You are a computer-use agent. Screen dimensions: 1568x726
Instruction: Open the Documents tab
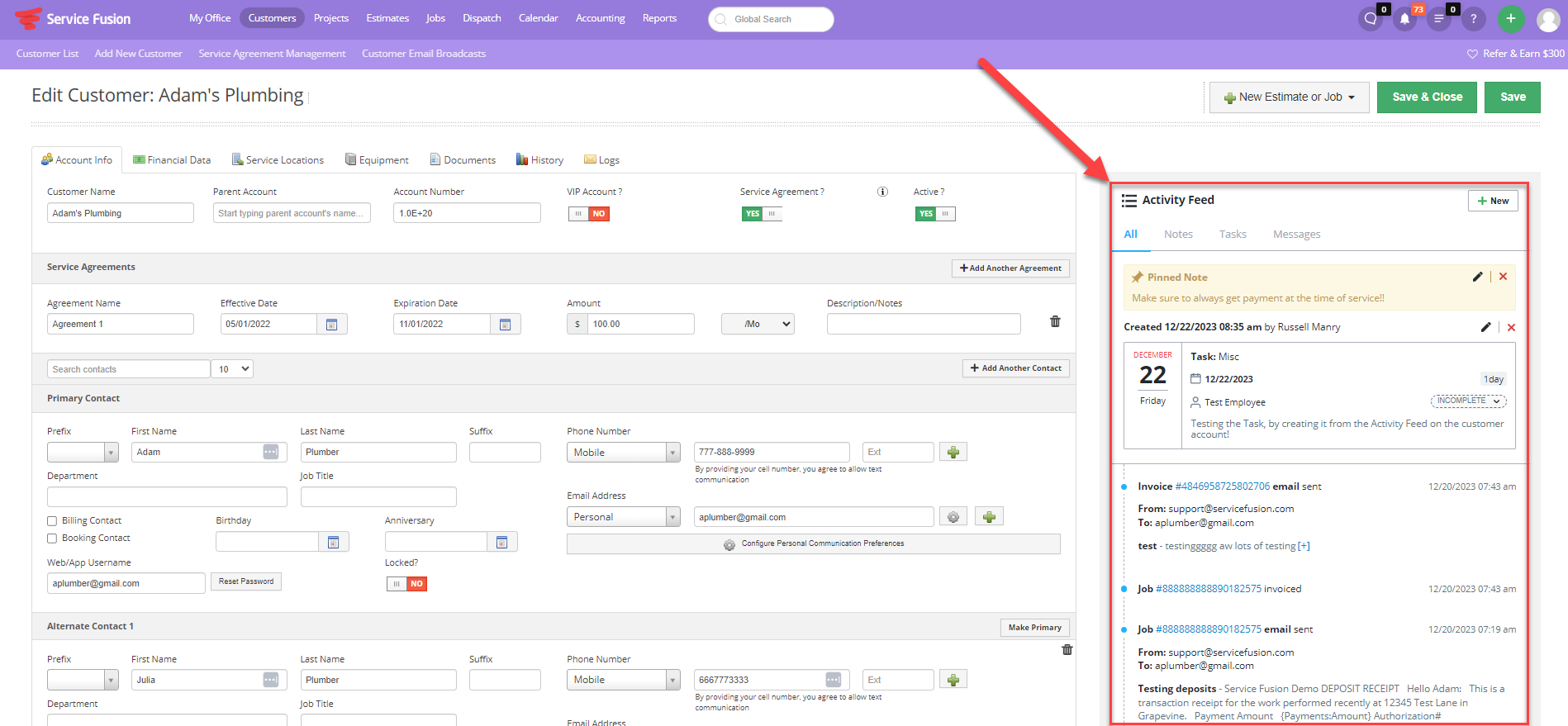pyautogui.click(x=463, y=160)
